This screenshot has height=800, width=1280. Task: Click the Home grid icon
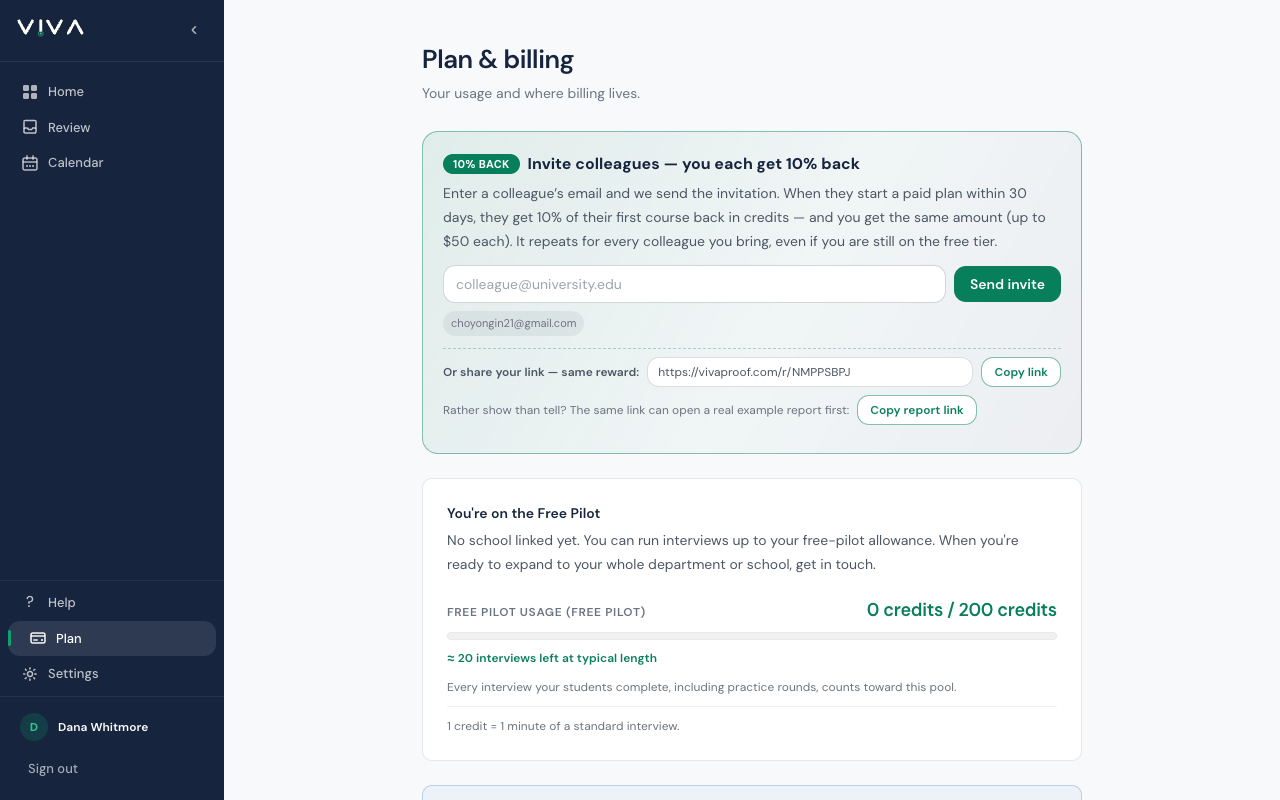click(30, 92)
